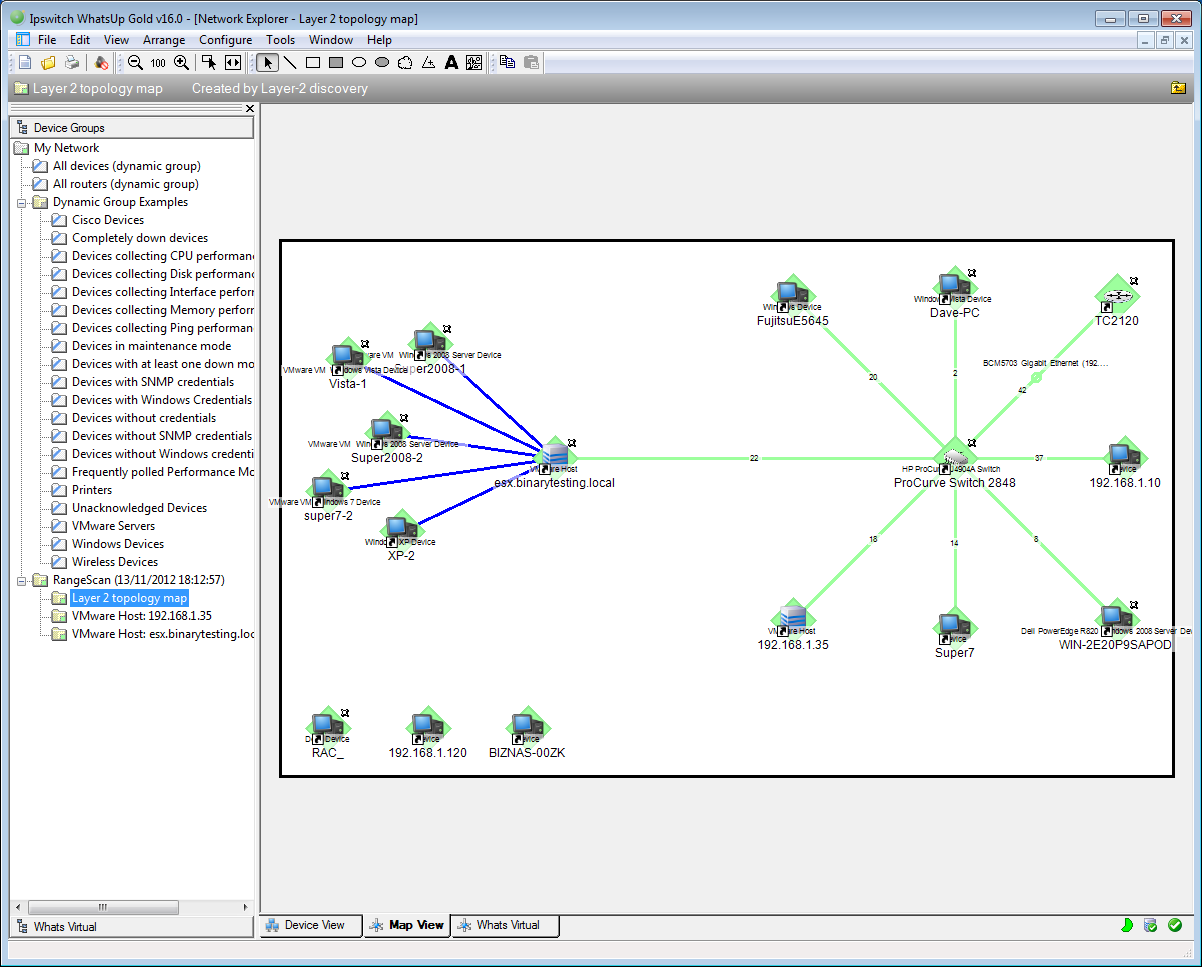The width and height of the screenshot is (1202, 967).
Task: Click the Zoom Out magnifier icon
Action: (135, 62)
